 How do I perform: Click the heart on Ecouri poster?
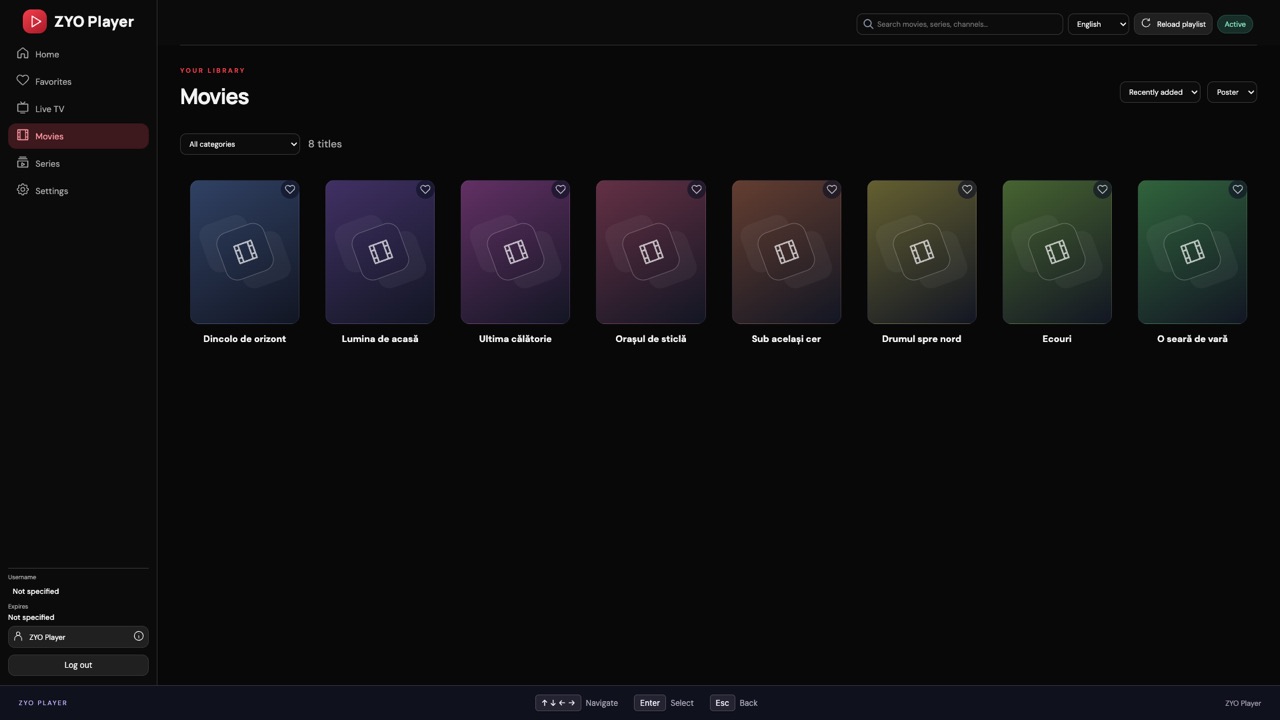tap(1102, 189)
